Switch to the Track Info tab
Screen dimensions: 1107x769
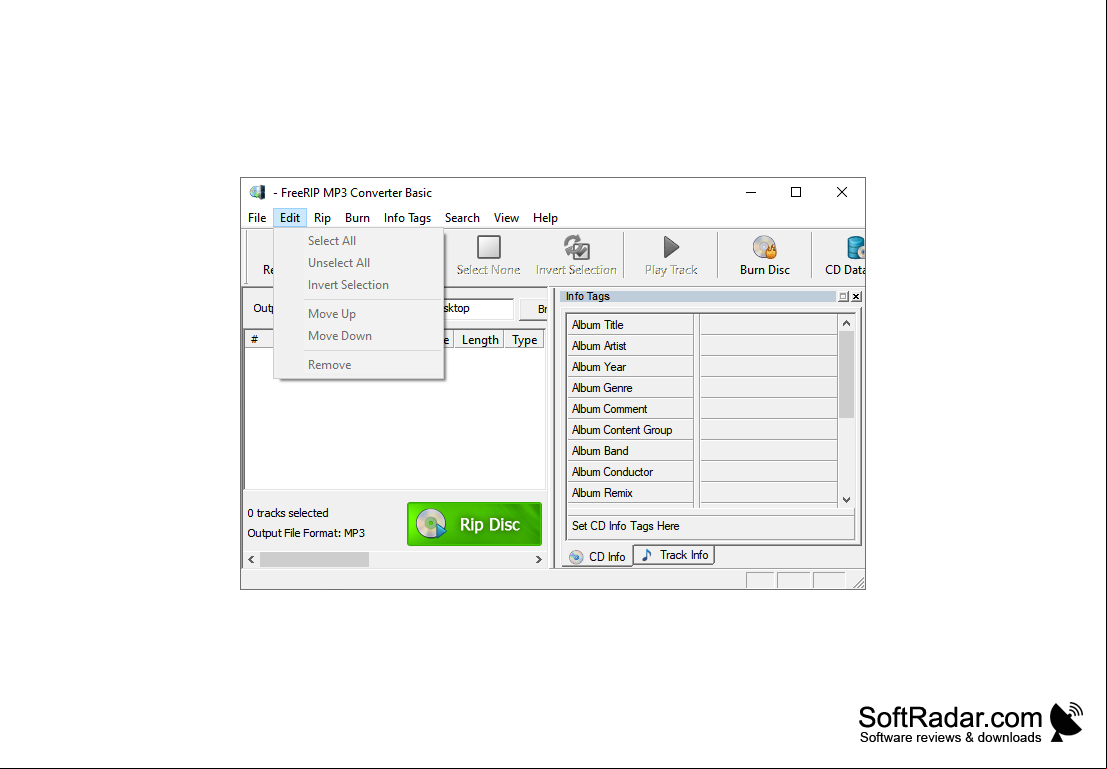click(x=674, y=555)
